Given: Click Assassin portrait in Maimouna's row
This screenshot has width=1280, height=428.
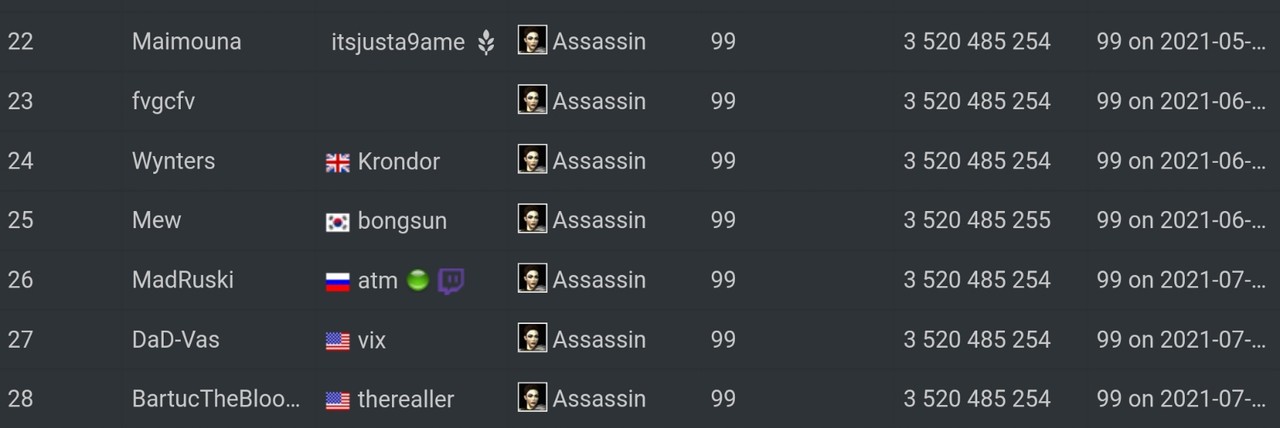Looking at the screenshot, I should (x=532, y=40).
